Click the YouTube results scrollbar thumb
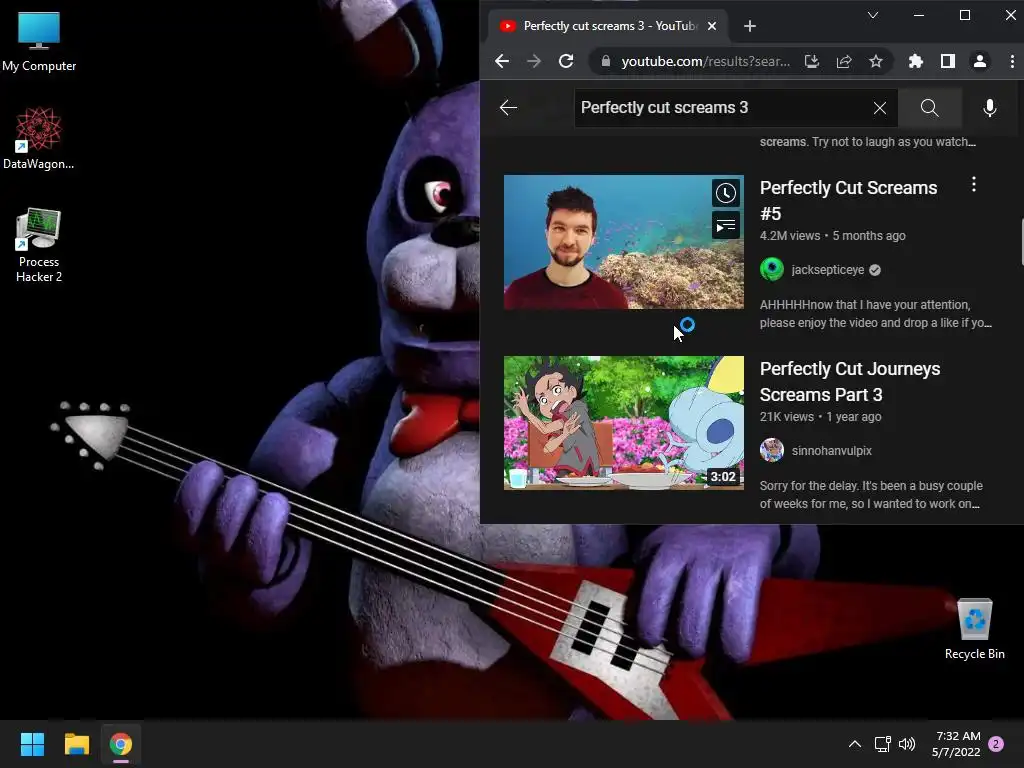The width and height of the screenshot is (1024, 768). coord(1021,243)
